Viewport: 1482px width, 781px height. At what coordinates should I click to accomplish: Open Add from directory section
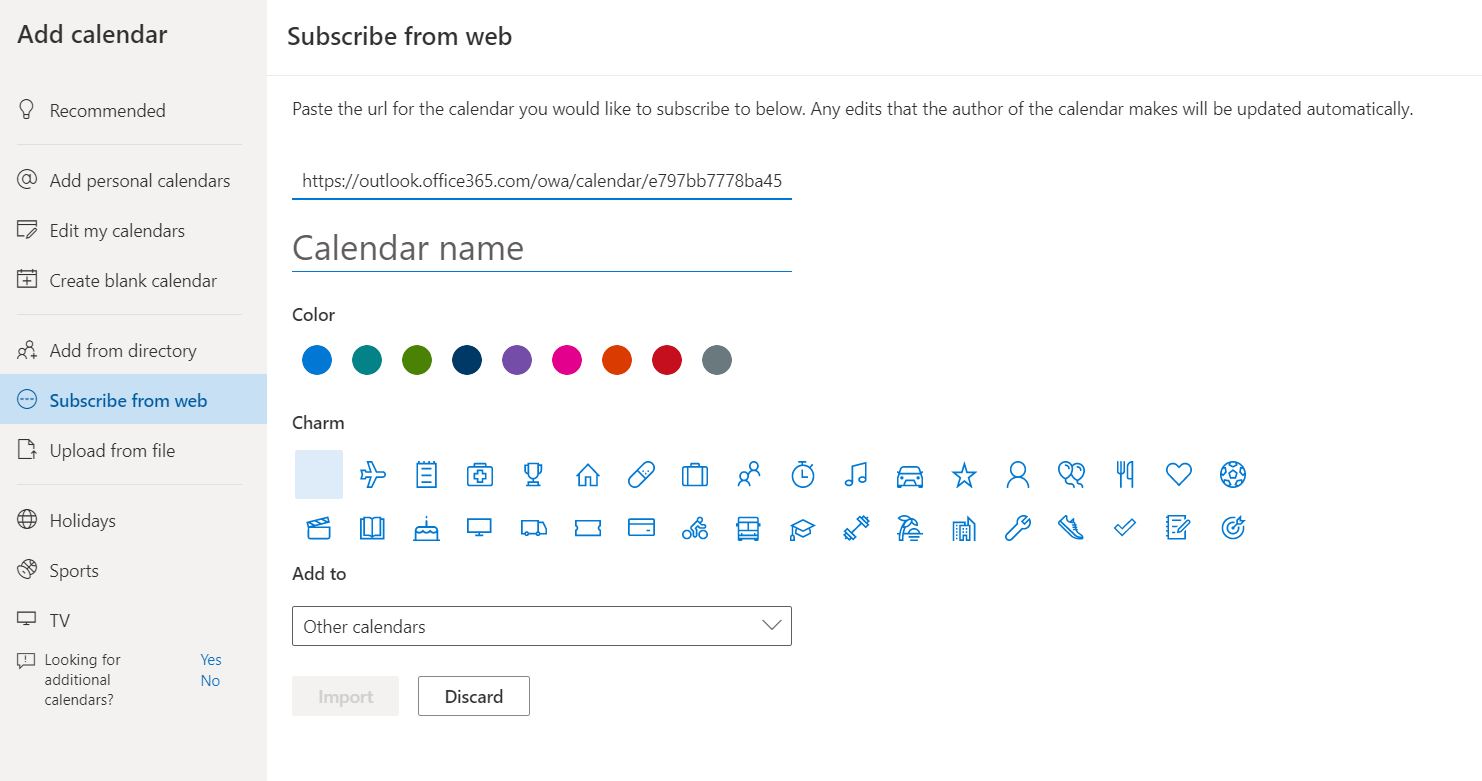[x=123, y=351]
